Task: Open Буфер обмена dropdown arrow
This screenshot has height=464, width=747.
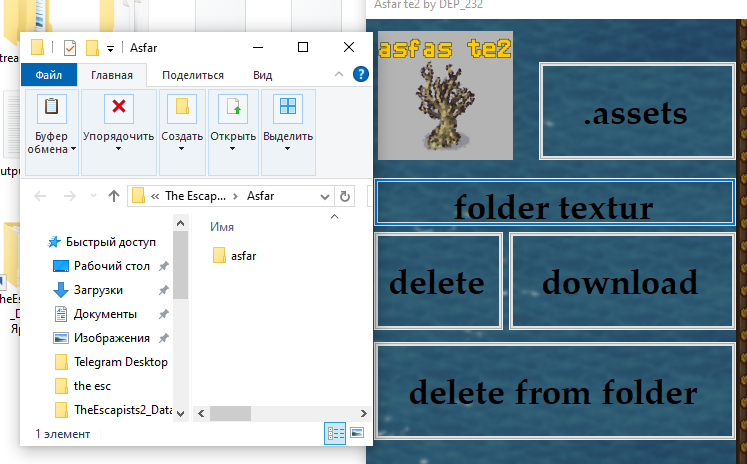Action: point(73,149)
